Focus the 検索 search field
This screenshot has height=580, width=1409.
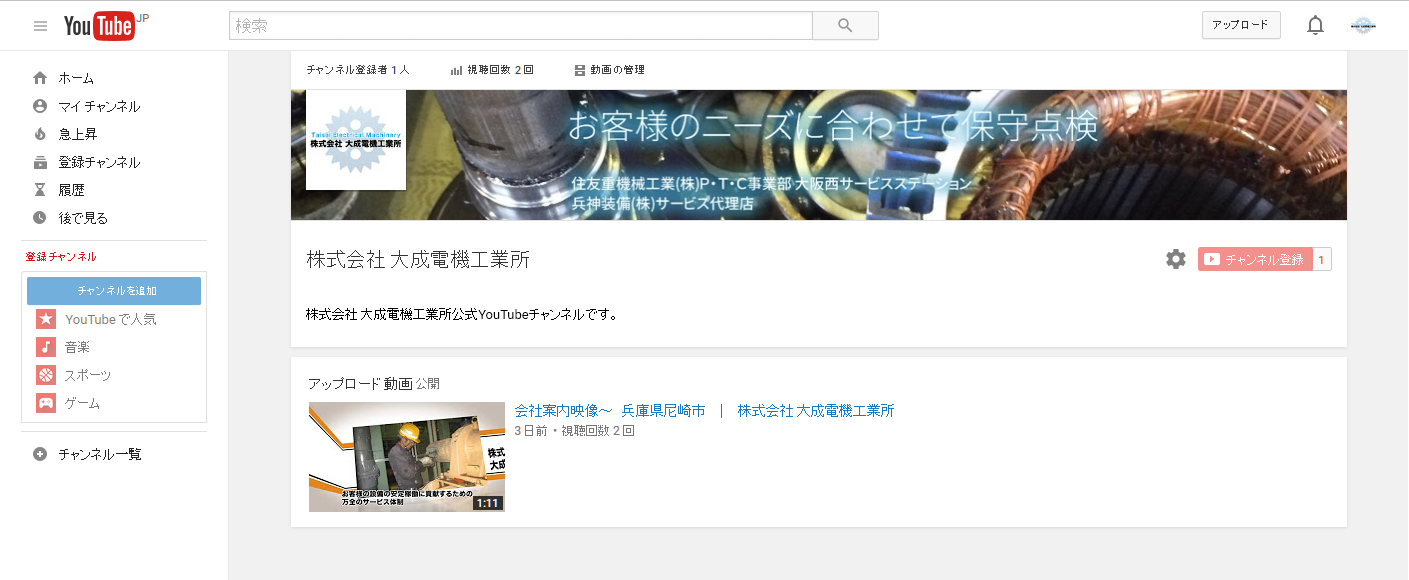pos(521,26)
